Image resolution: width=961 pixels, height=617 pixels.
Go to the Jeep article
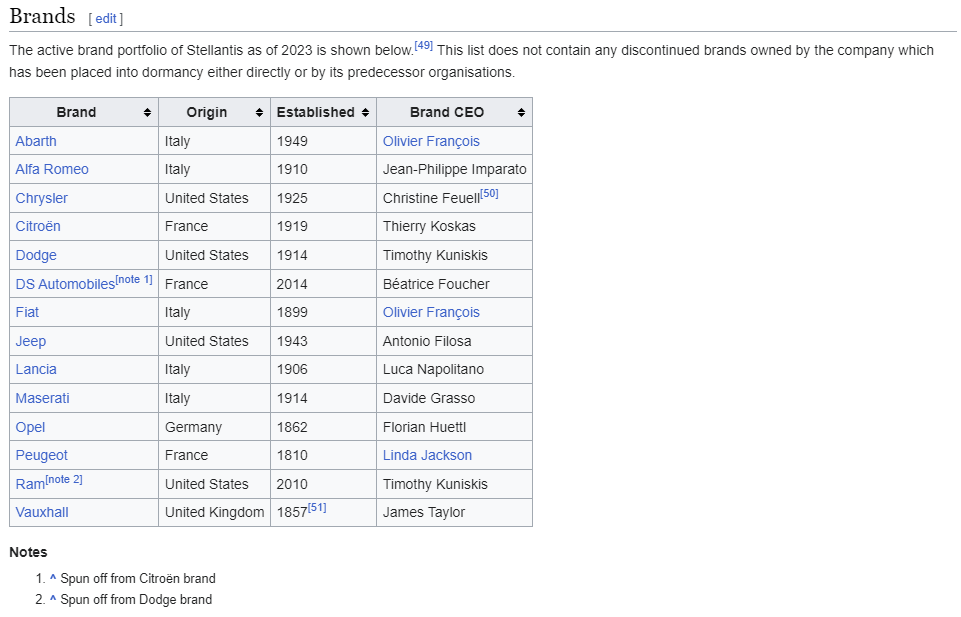tap(31, 341)
